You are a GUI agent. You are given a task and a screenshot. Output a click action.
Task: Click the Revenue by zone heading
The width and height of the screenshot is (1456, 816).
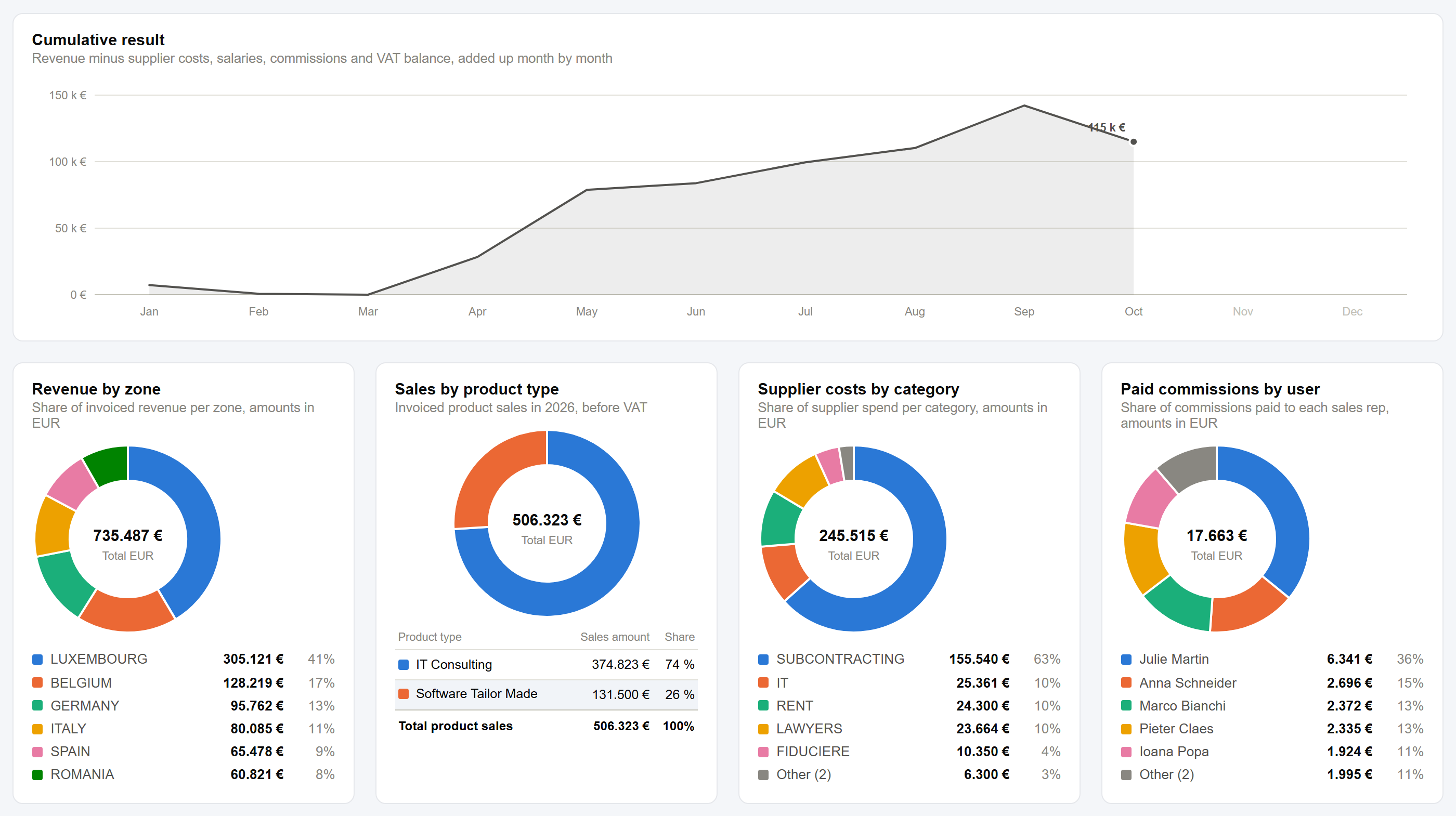[x=96, y=389]
